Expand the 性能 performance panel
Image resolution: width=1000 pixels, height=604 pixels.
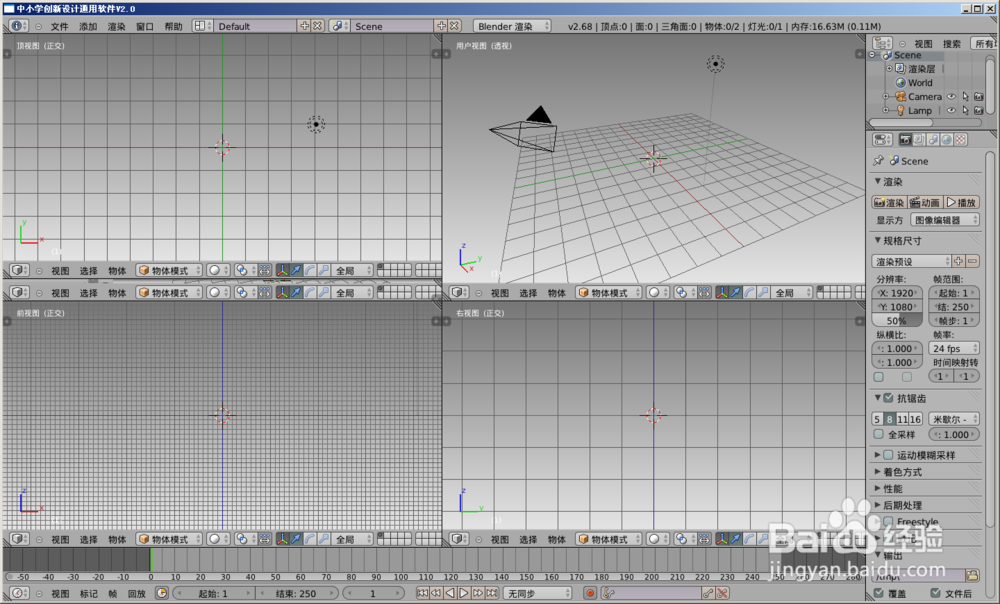point(893,489)
